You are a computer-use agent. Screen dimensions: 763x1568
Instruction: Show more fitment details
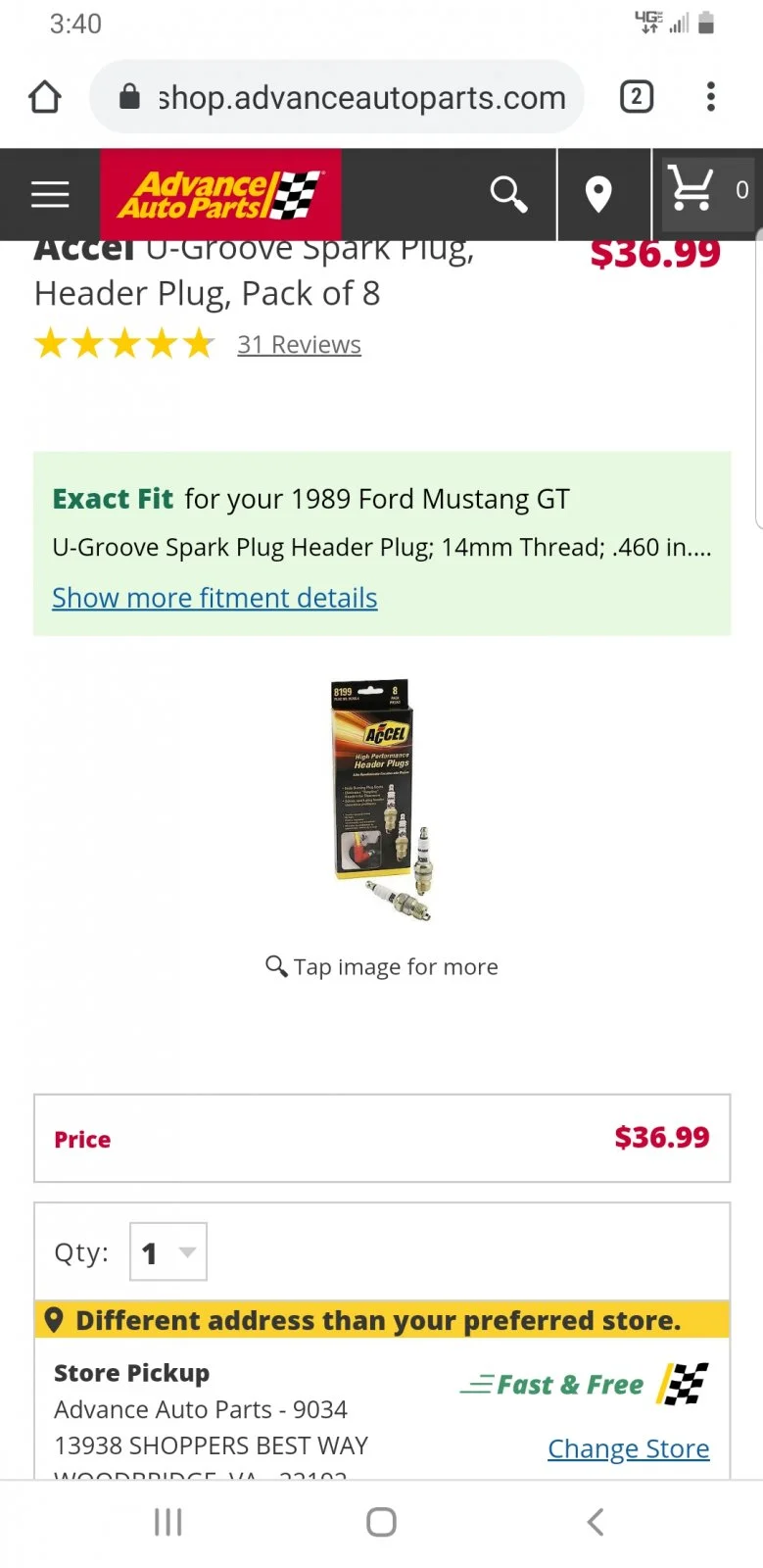click(x=215, y=598)
